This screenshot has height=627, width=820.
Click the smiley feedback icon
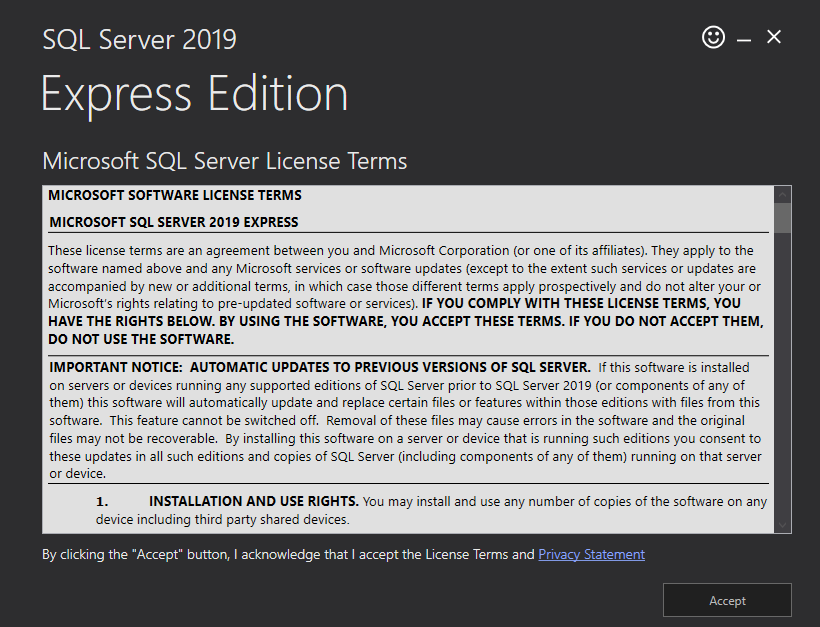(713, 37)
